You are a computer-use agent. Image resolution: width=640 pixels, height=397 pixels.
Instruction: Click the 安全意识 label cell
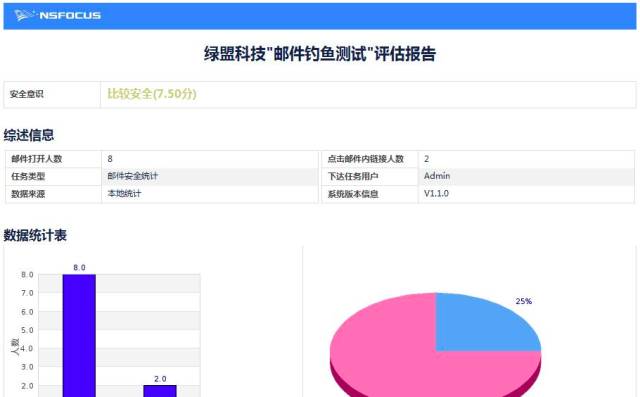pos(52,94)
